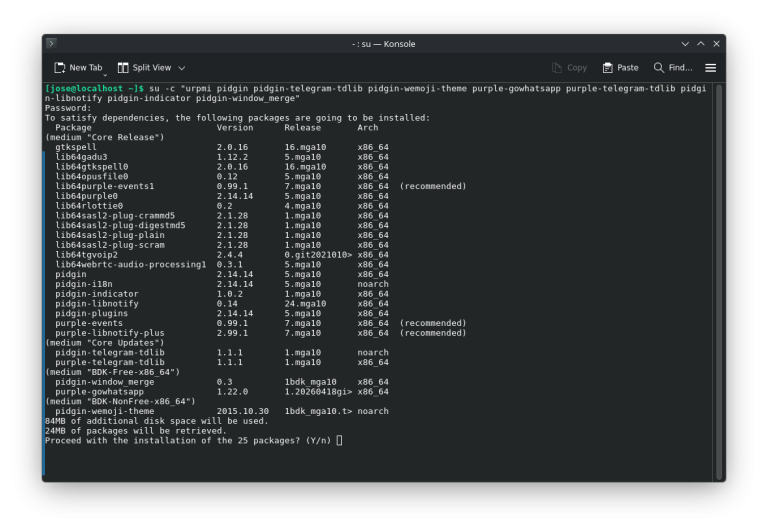Screen dimensions: 768x532
Task: Click the terminal icon in title bar
Action: tap(51, 43)
